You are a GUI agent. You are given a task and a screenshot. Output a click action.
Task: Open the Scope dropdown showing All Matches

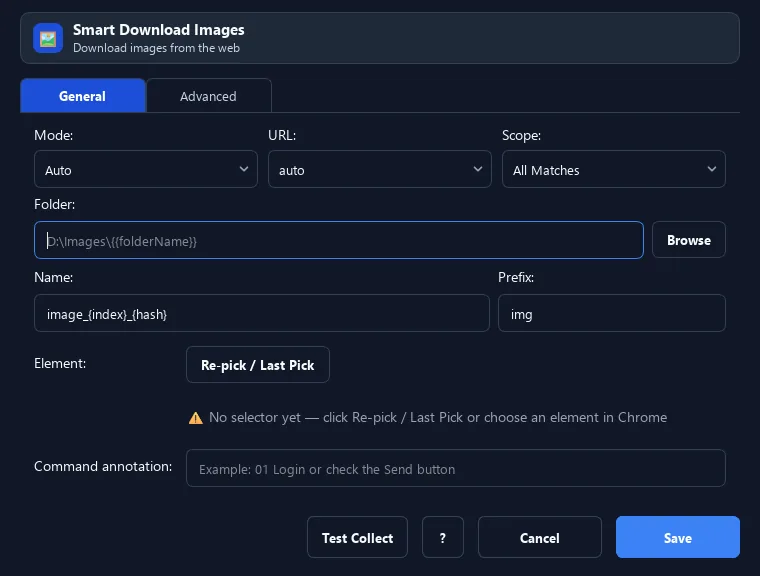tap(614, 169)
